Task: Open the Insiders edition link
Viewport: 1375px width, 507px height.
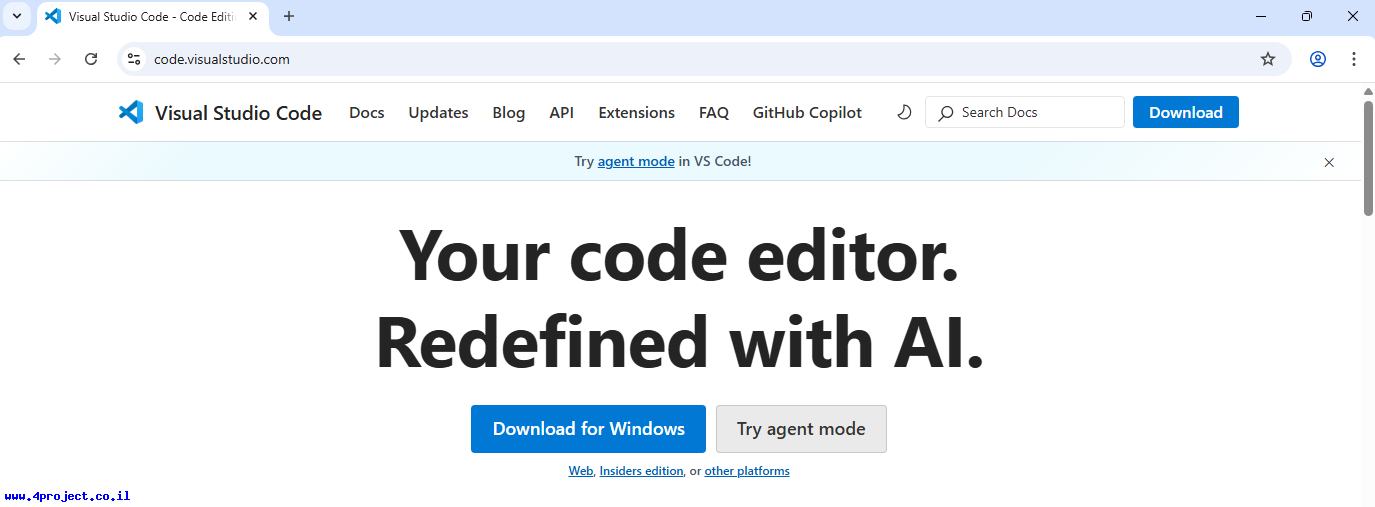Action: (x=642, y=471)
